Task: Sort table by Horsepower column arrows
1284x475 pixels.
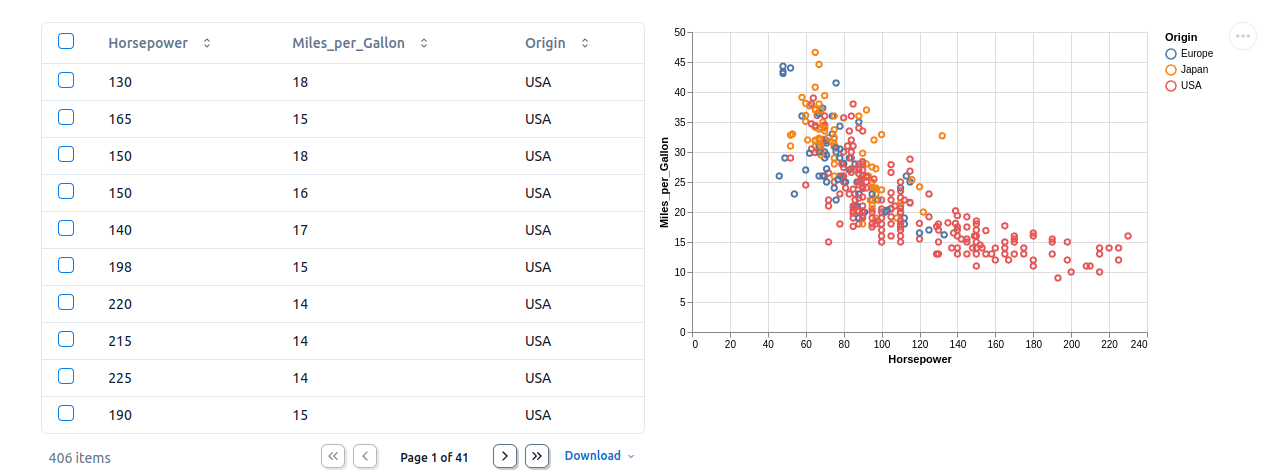Action: point(207,43)
